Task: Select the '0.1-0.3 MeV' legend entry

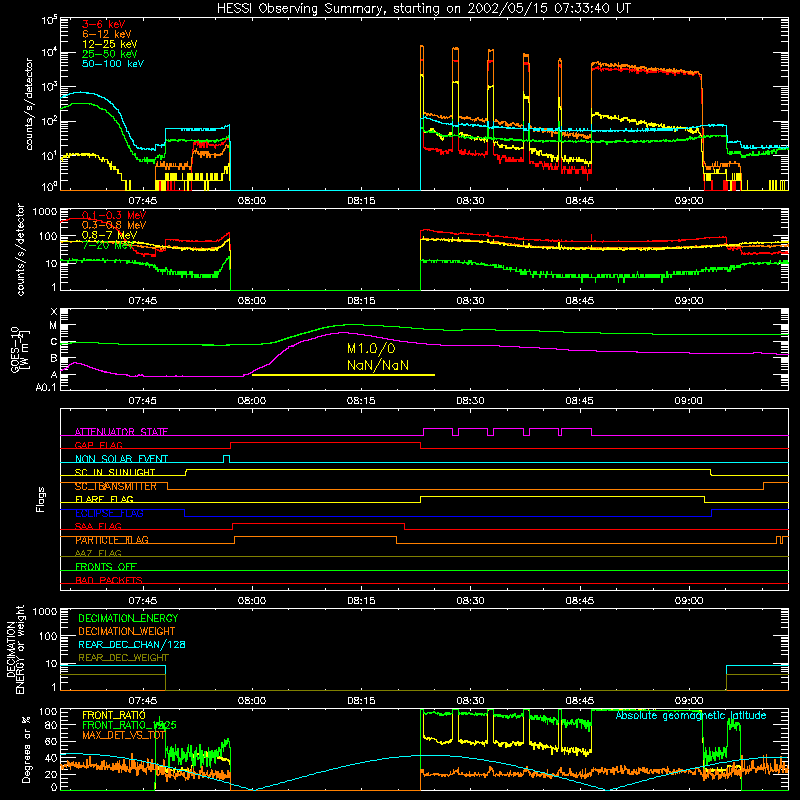Action: [x=114, y=215]
